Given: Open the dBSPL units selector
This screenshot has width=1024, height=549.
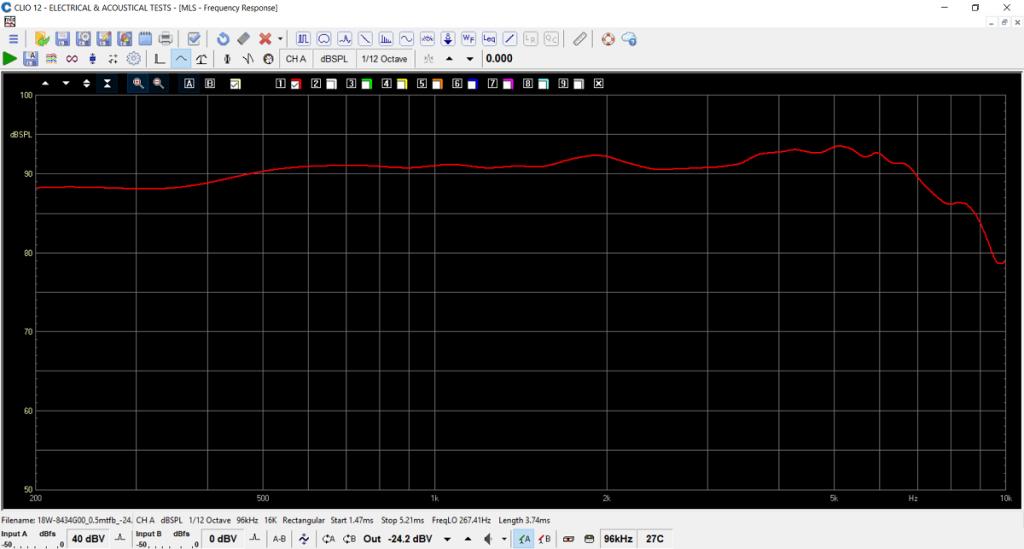Looking at the screenshot, I should point(334,59).
